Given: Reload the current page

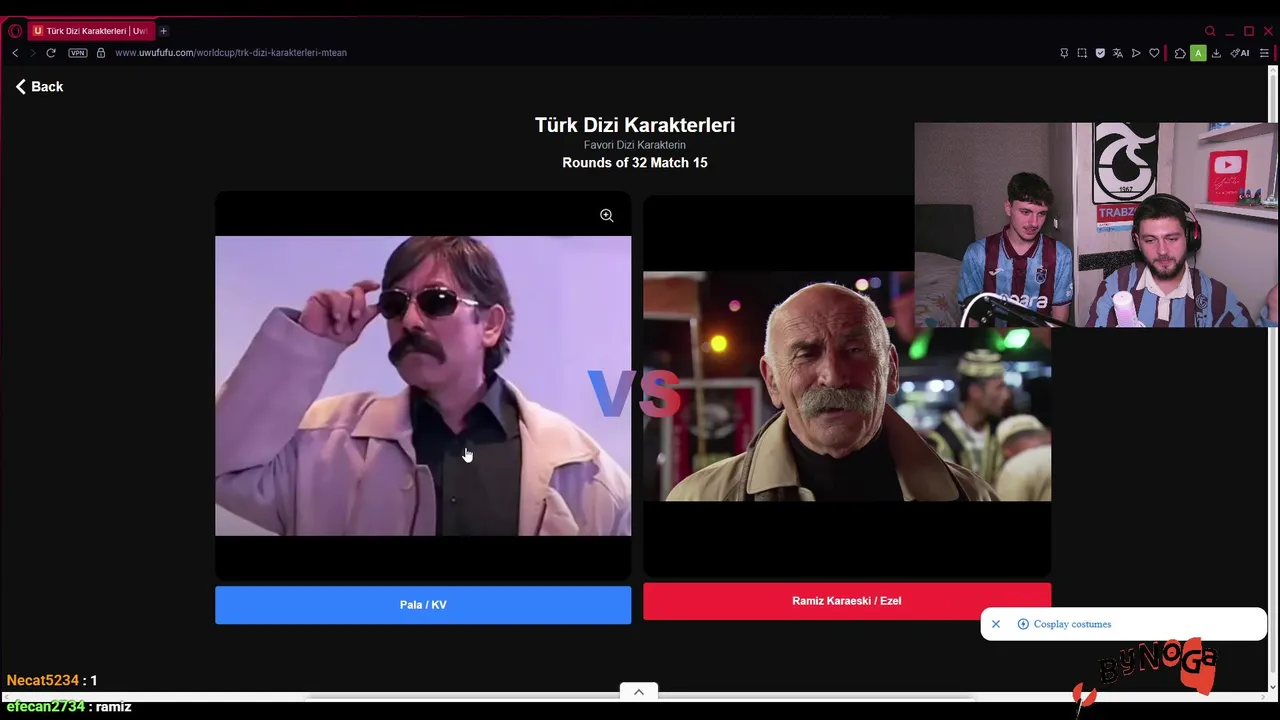Looking at the screenshot, I should pyautogui.click(x=51, y=53).
